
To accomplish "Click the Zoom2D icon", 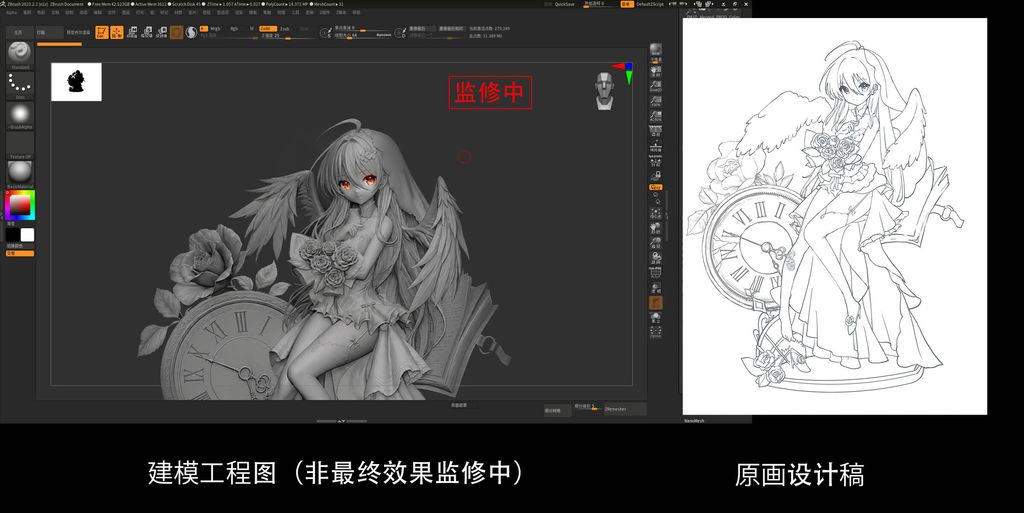I will pyautogui.click(x=655, y=86).
